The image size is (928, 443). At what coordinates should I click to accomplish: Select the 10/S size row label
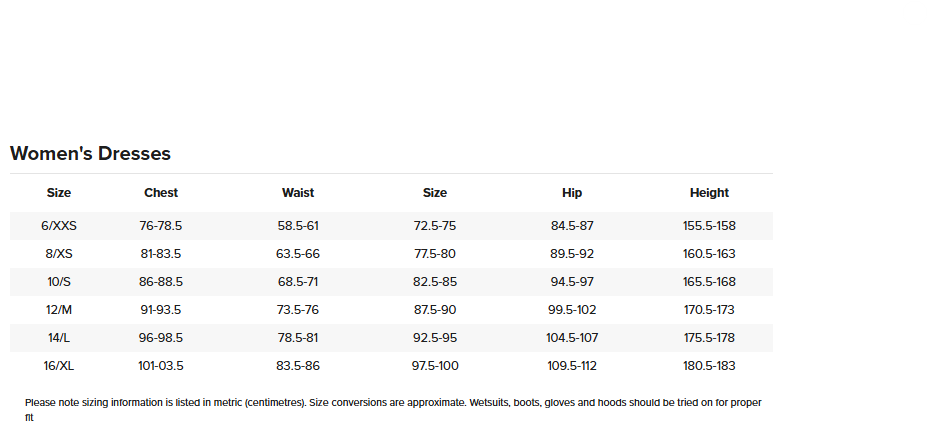coord(59,282)
